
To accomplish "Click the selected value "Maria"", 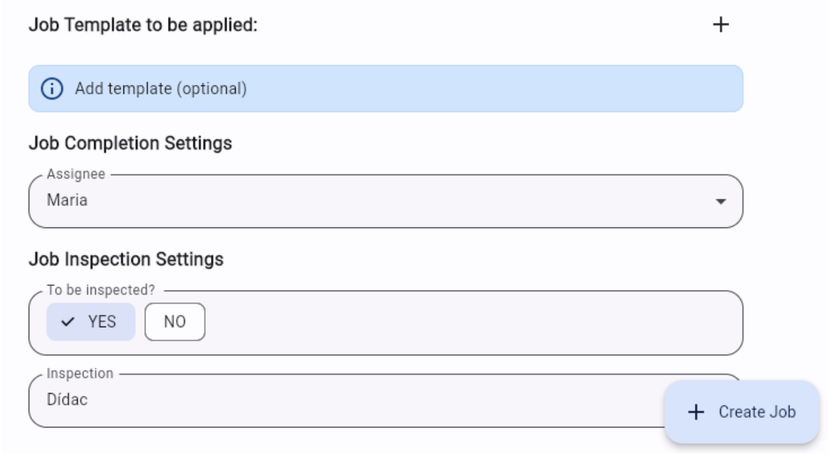I will (67, 201).
